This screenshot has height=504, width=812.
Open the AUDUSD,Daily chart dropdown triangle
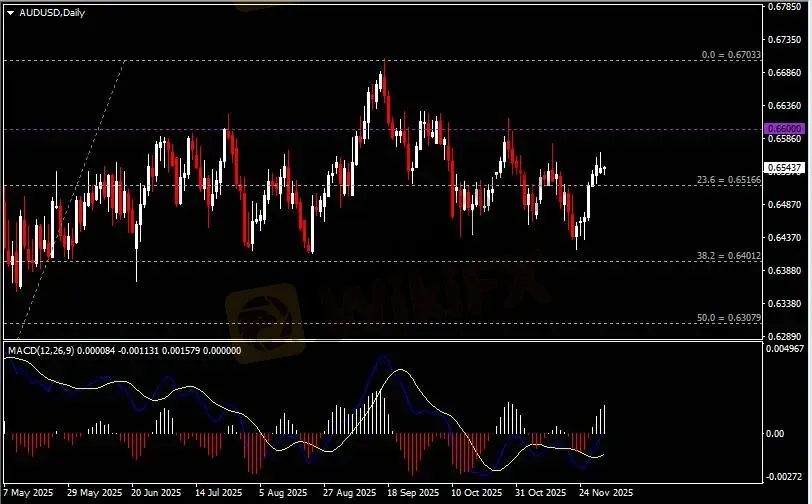click(10, 13)
